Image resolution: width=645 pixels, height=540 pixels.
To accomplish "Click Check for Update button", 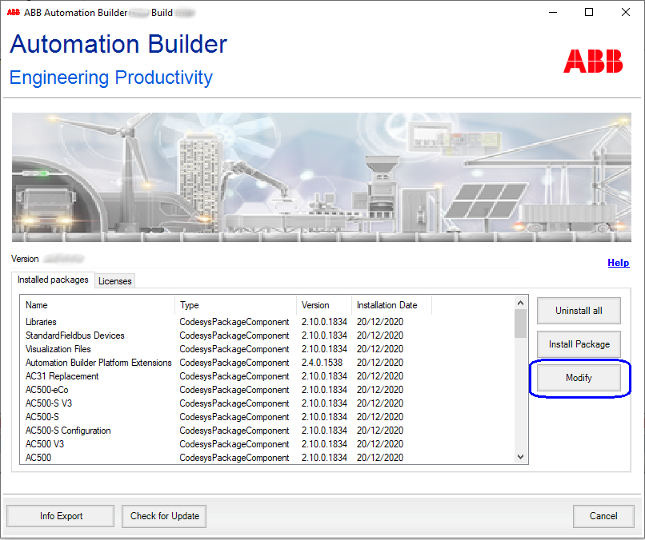I will (x=165, y=516).
